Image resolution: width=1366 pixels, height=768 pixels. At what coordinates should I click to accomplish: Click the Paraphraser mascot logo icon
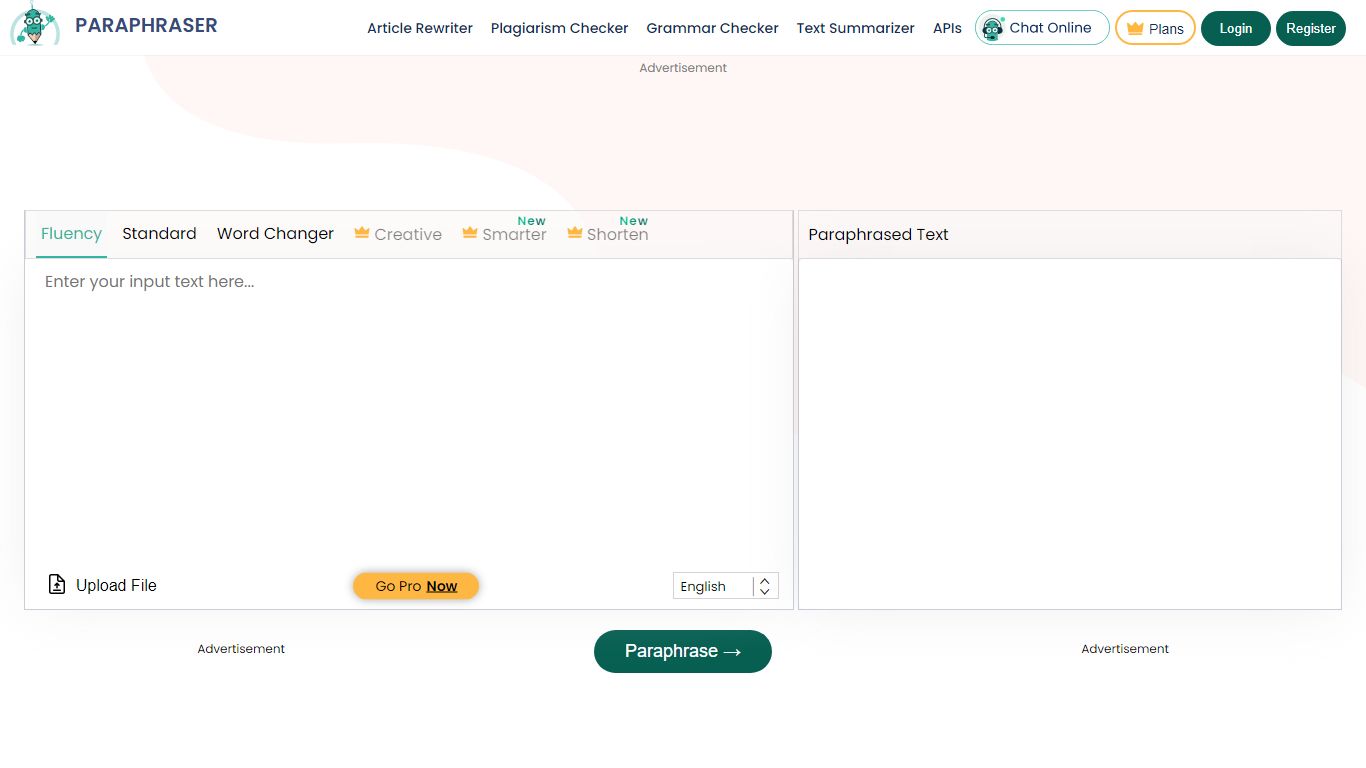tap(35, 26)
